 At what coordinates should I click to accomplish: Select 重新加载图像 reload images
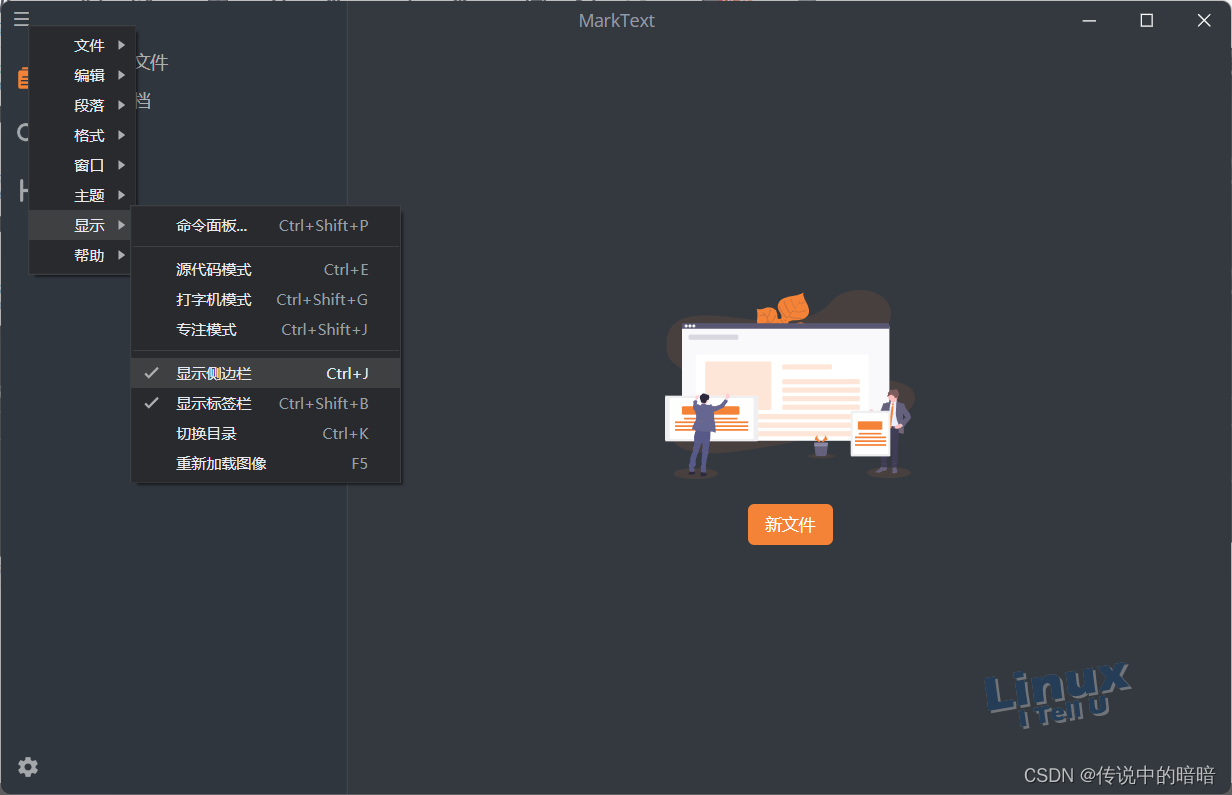point(266,463)
